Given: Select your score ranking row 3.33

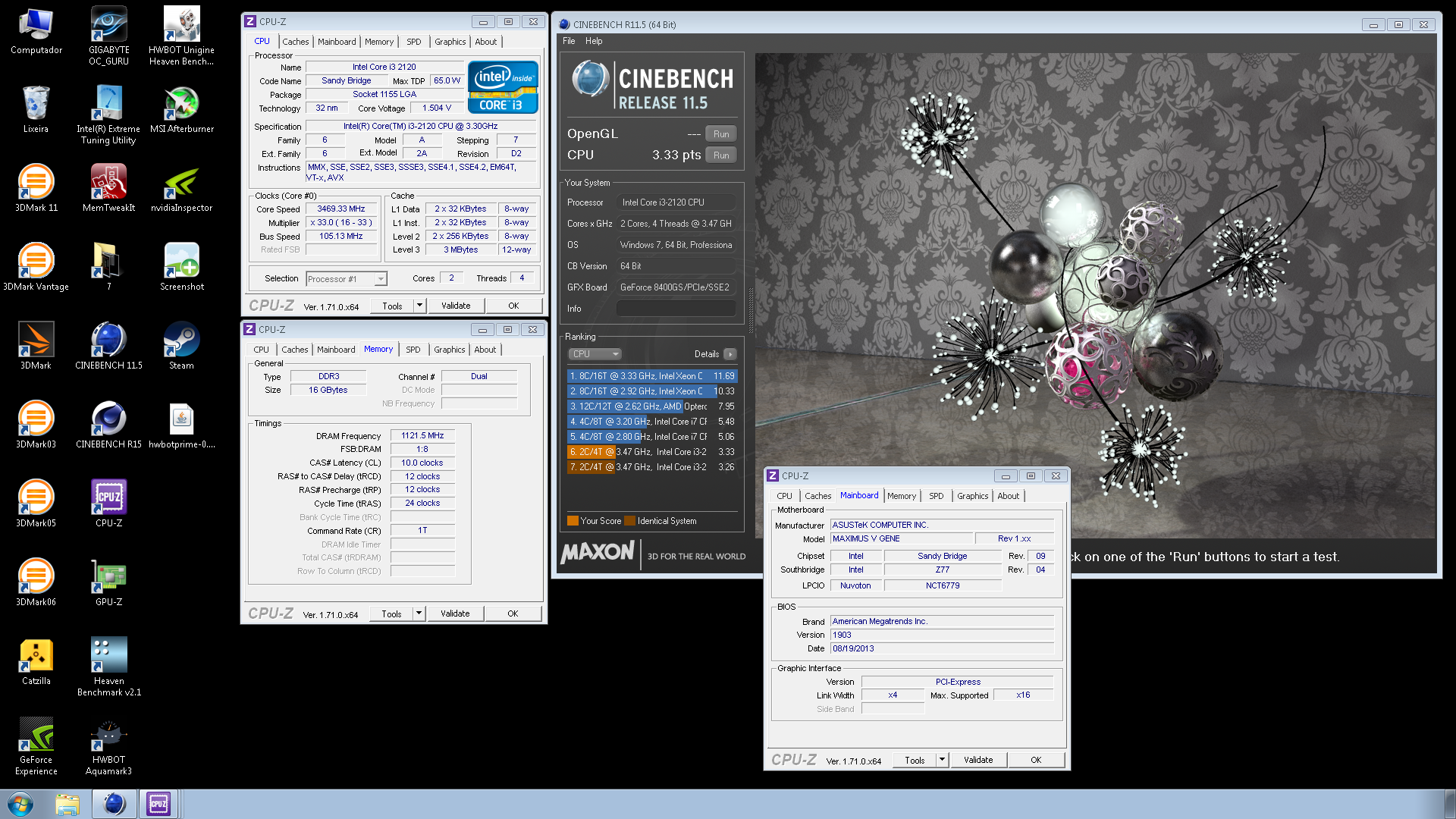Looking at the screenshot, I should click(652, 452).
